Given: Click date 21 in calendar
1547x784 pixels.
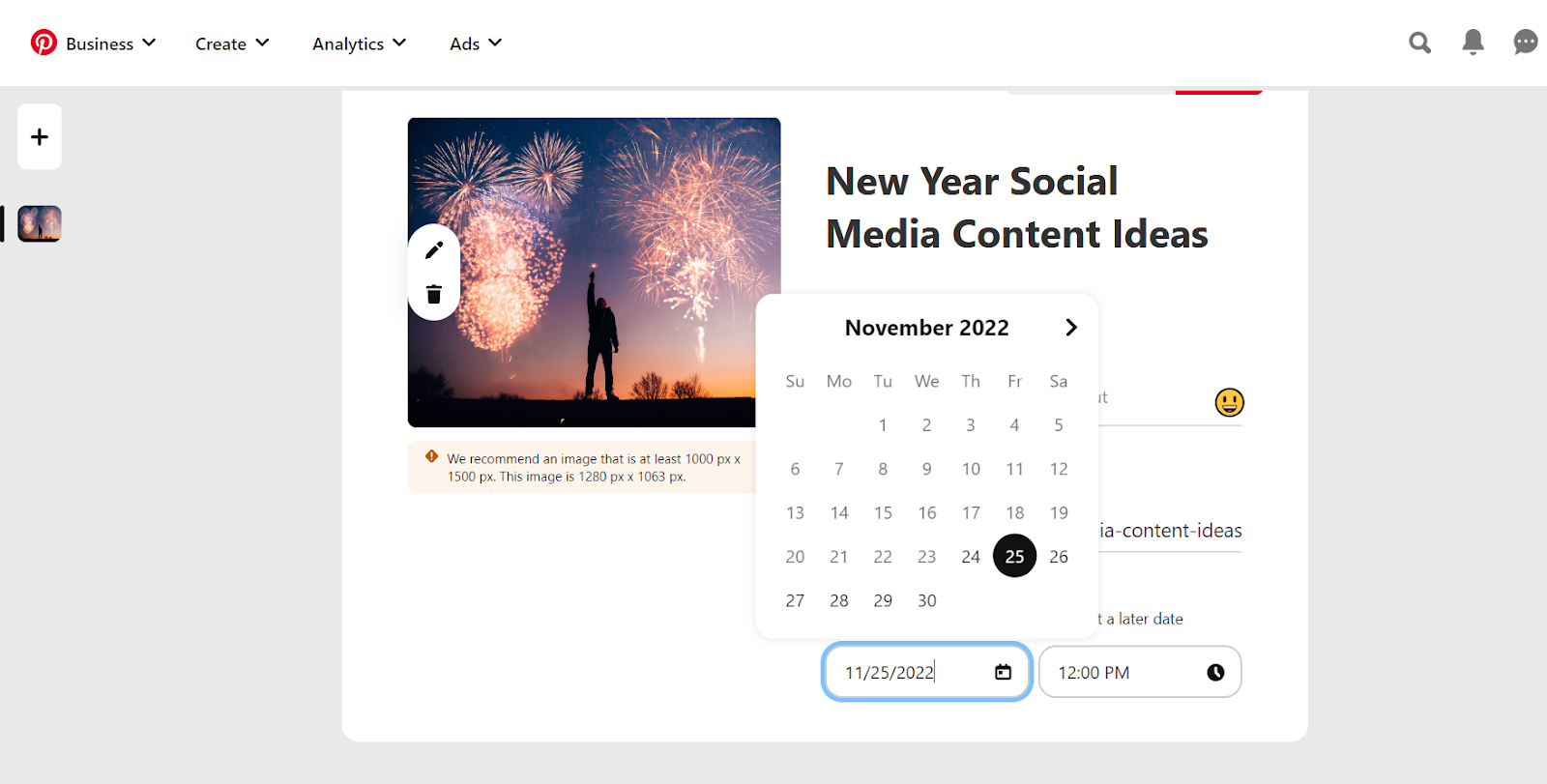Looking at the screenshot, I should [839, 557].
